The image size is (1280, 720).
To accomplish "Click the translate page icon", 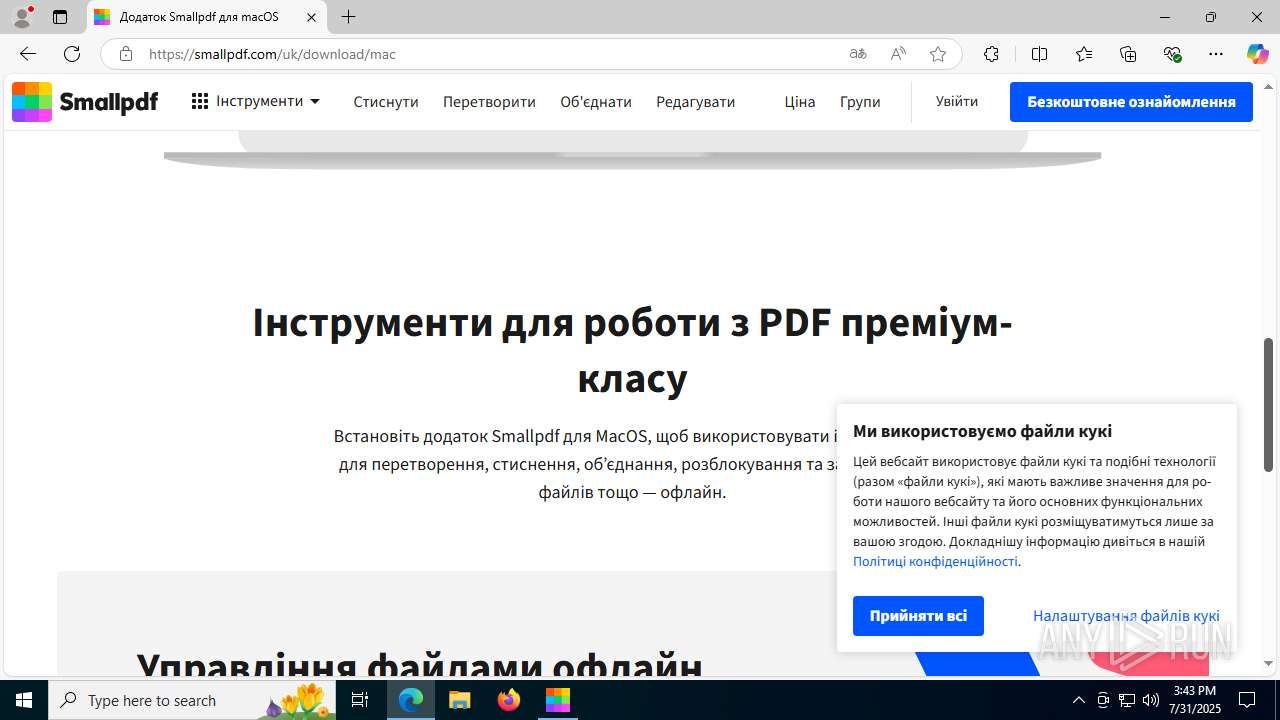I will pyautogui.click(x=858, y=54).
